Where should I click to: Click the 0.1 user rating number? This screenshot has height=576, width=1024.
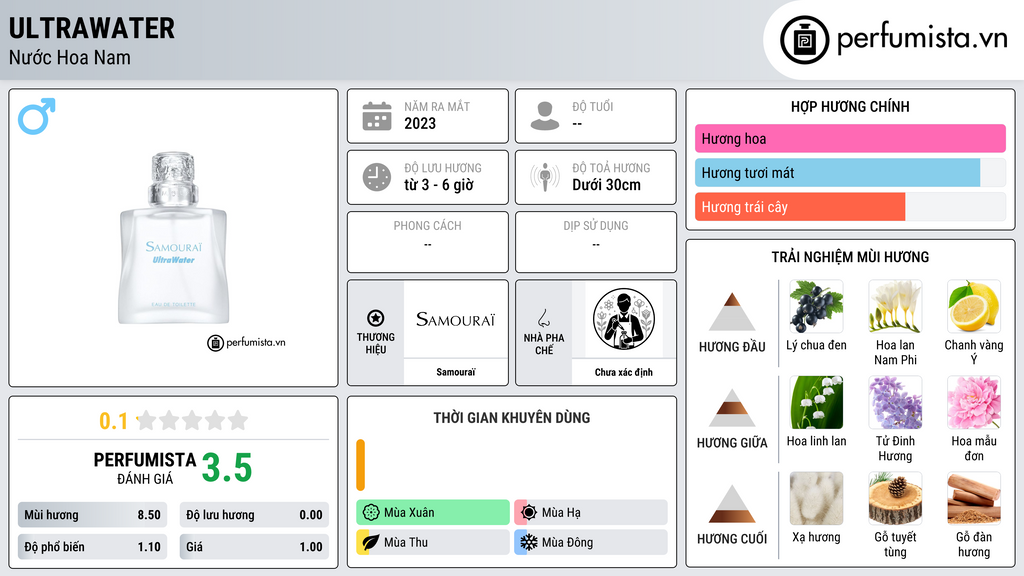pyautogui.click(x=114, y=421)
